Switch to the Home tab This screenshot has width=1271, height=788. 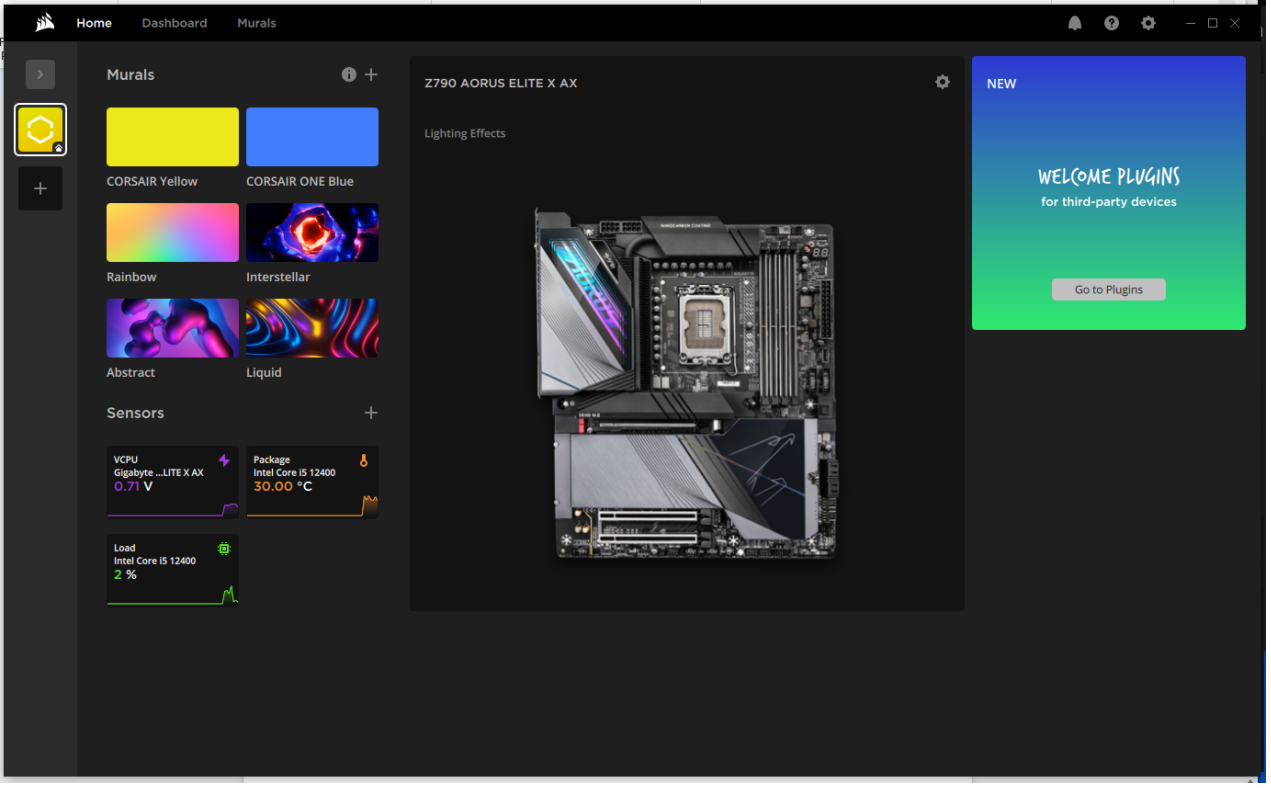pyautogui.click(x=94, y=23)
